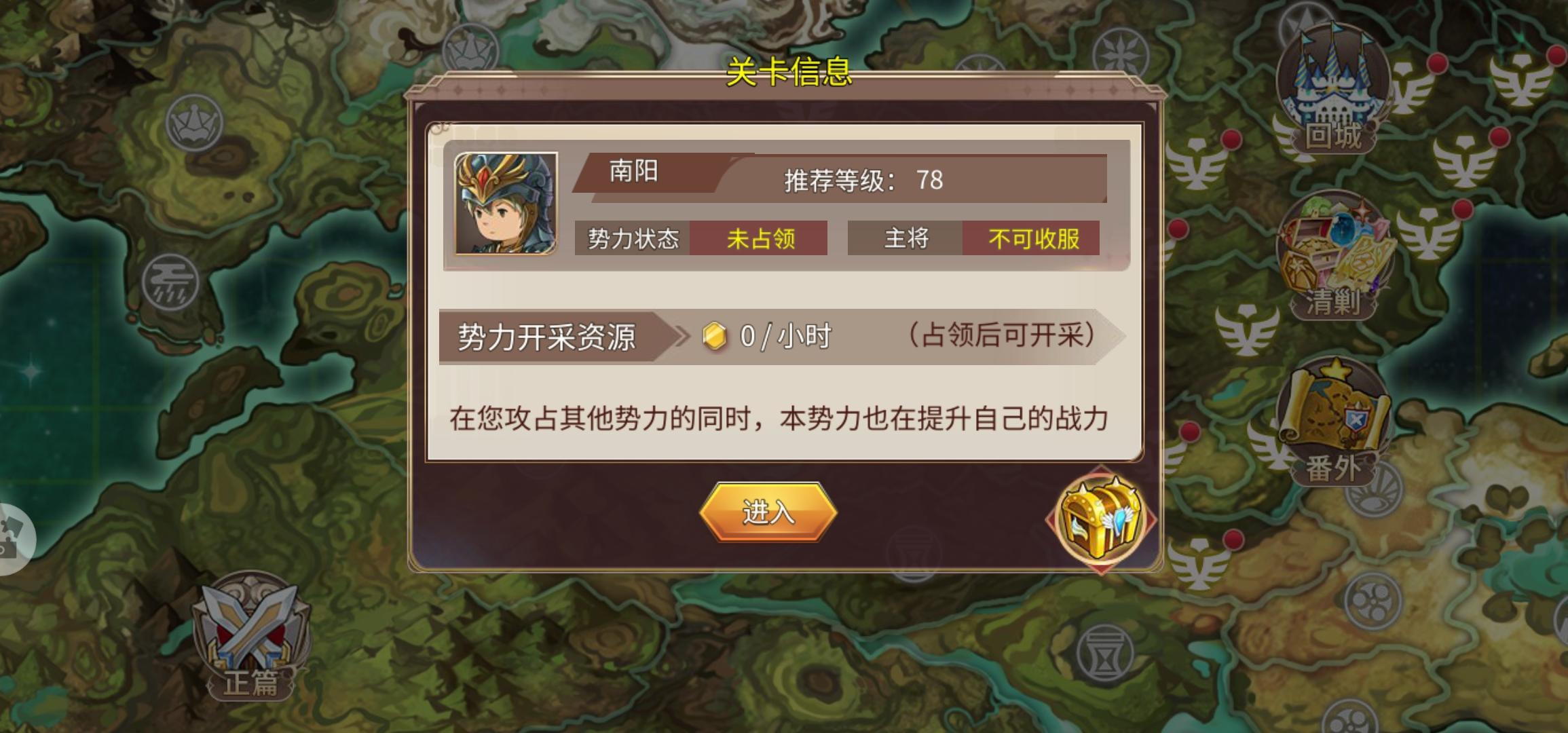Image resolution: width=1568 pixels, height=733 pixels.
Task: Click the 关卡信息 dialog title
Action: coord(789,72)
